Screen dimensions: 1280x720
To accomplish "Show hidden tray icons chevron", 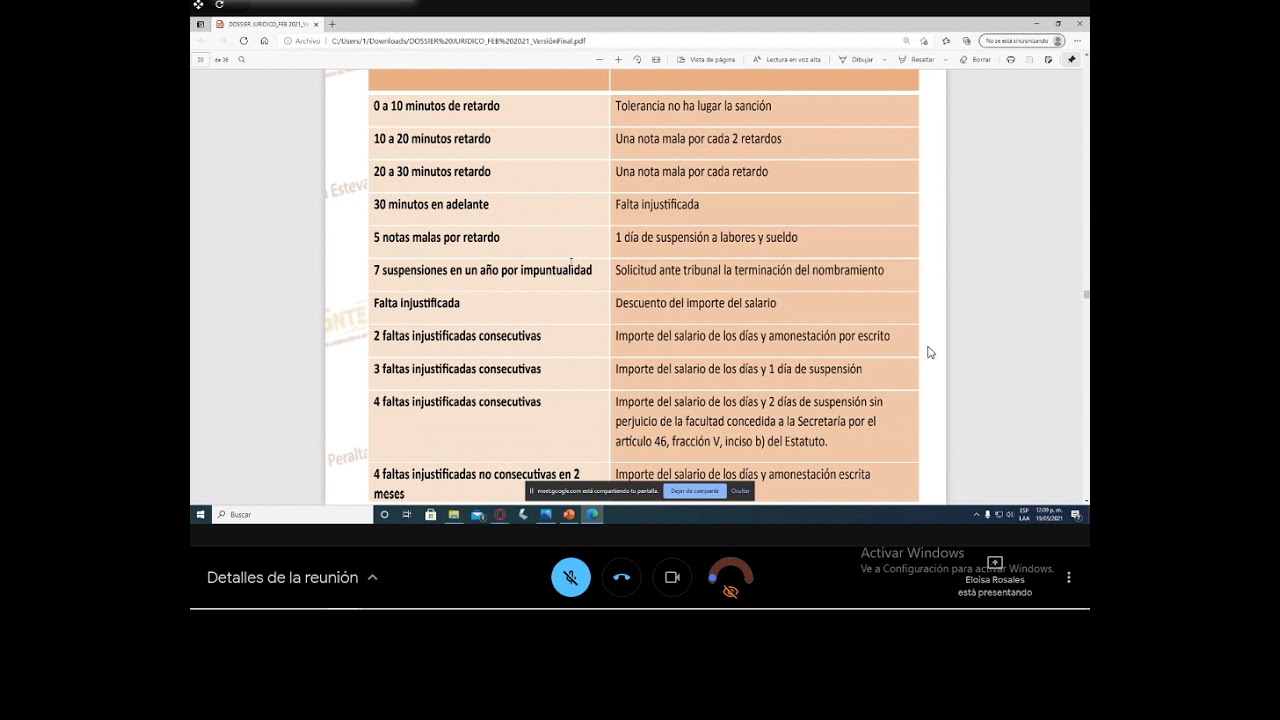I will [976, 514].
